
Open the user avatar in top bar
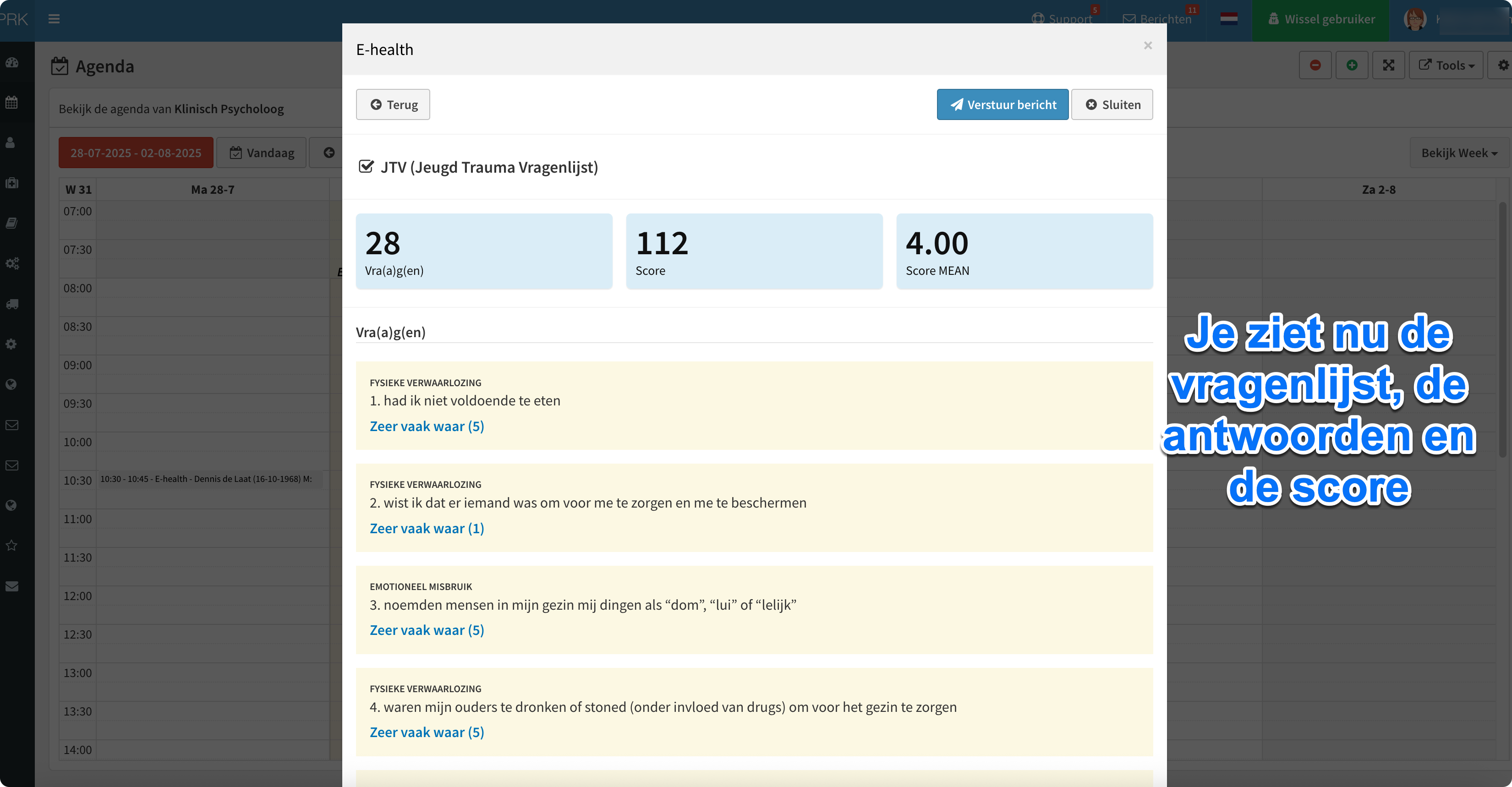pyautogui.click(x=1414, y=19)
